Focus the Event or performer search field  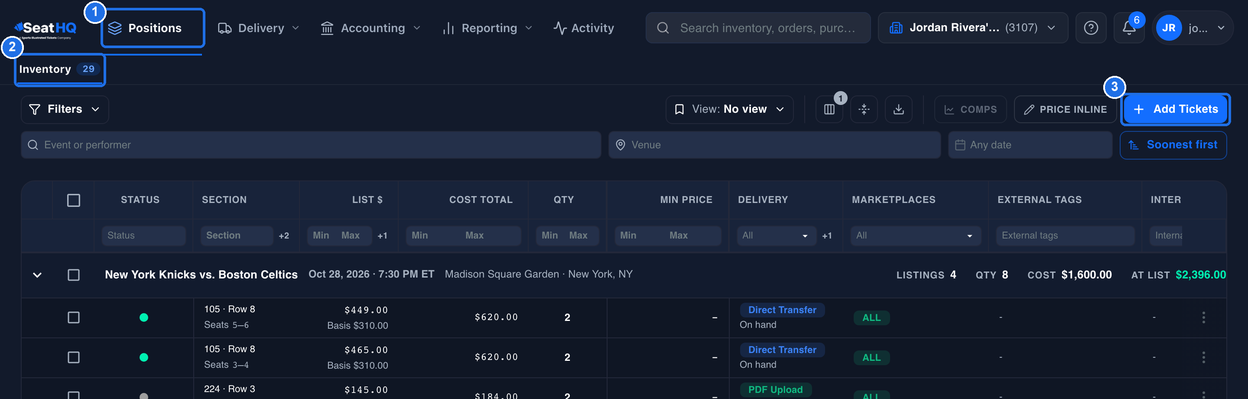pyautogui.click(x=312, y=145)
